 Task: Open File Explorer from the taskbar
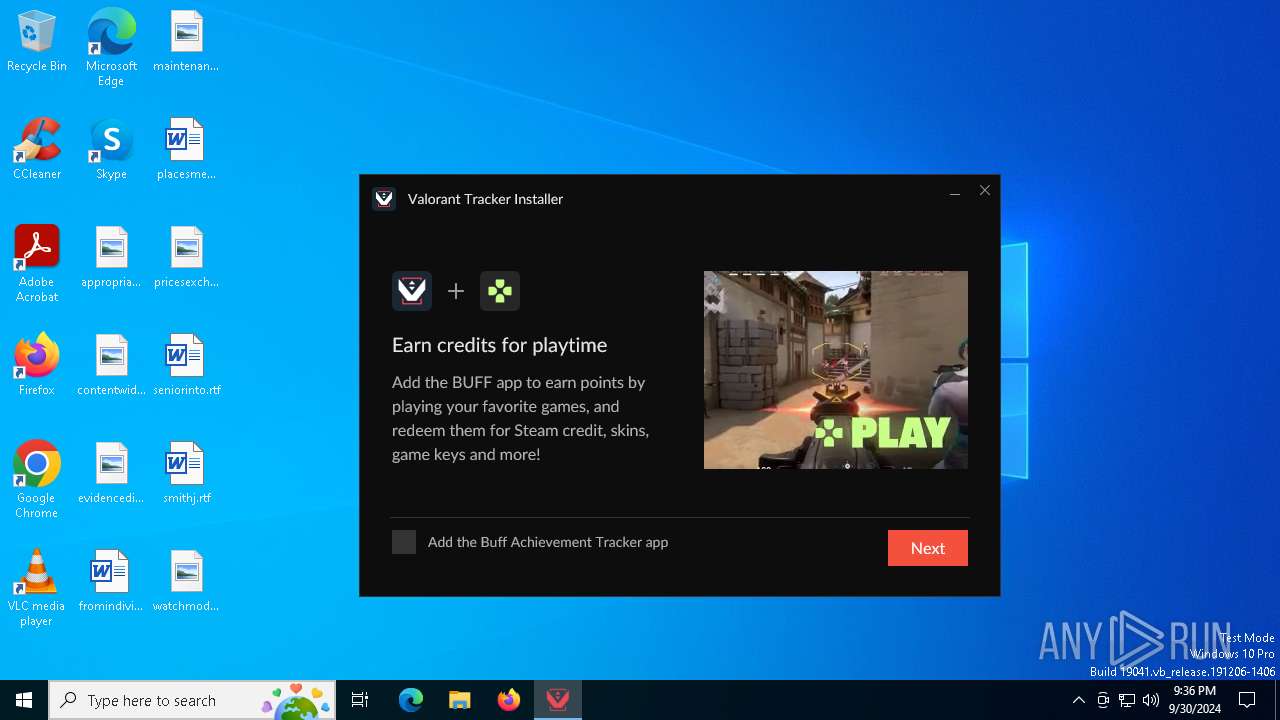click(460, 700)
